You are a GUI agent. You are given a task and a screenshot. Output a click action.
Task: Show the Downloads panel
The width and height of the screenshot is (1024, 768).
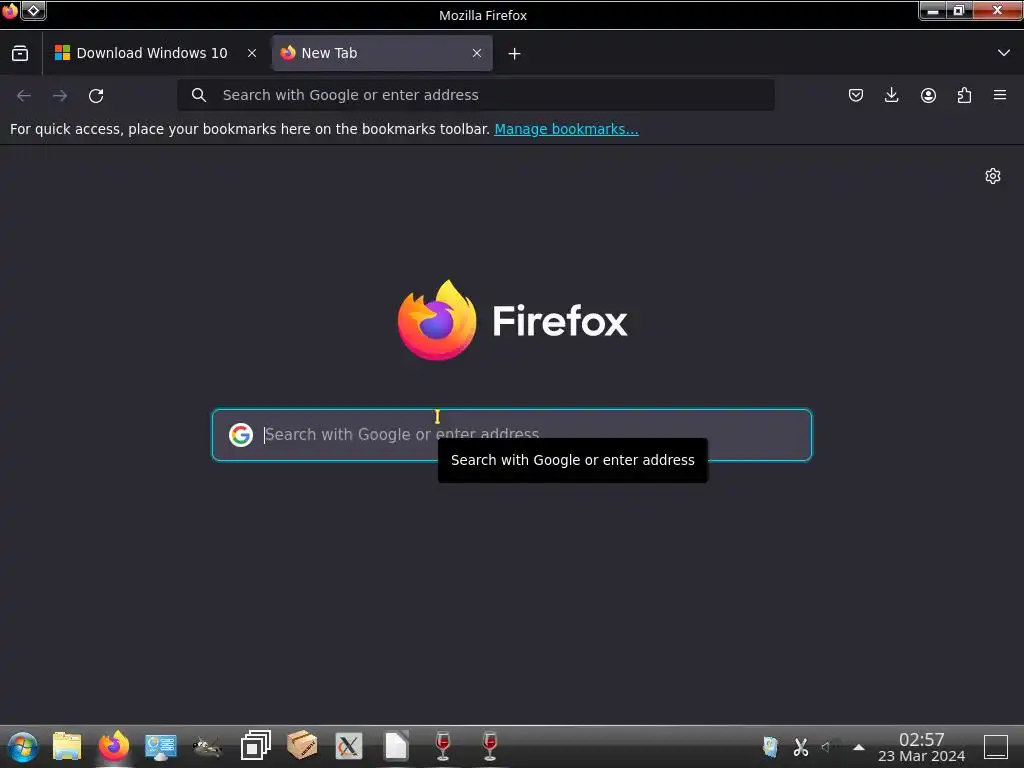[891, 95]
